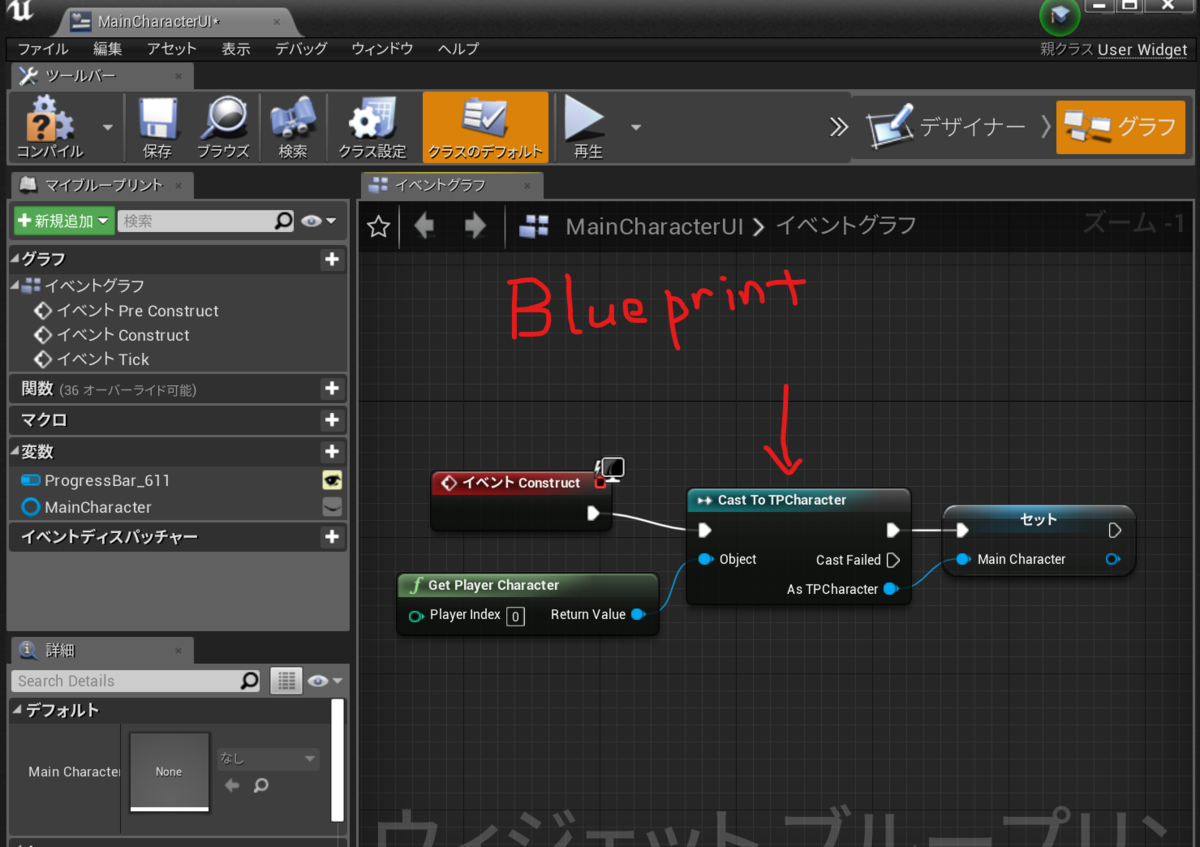1200x847 pixels.
Task: Open the デバッグ menu
Action: pyautogui.click(x=301, y=49)
